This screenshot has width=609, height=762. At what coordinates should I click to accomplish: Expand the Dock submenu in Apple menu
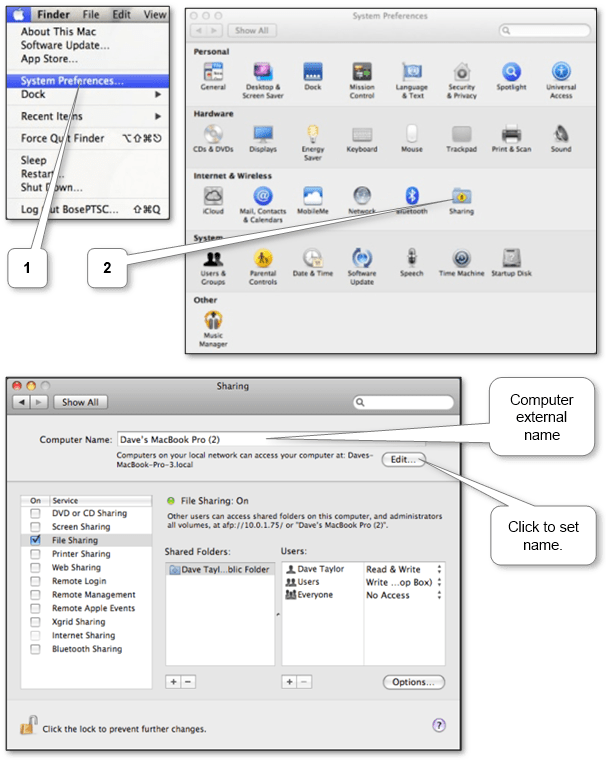(x=88, y=94)
